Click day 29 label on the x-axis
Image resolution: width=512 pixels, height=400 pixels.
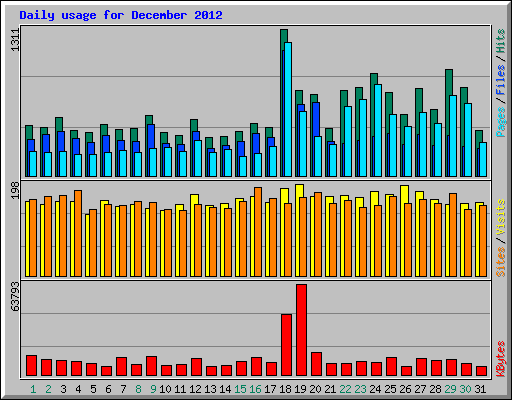[x=450, y=389]
